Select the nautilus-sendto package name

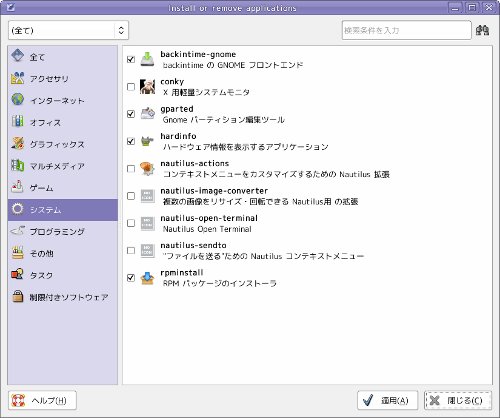point(193,245)
